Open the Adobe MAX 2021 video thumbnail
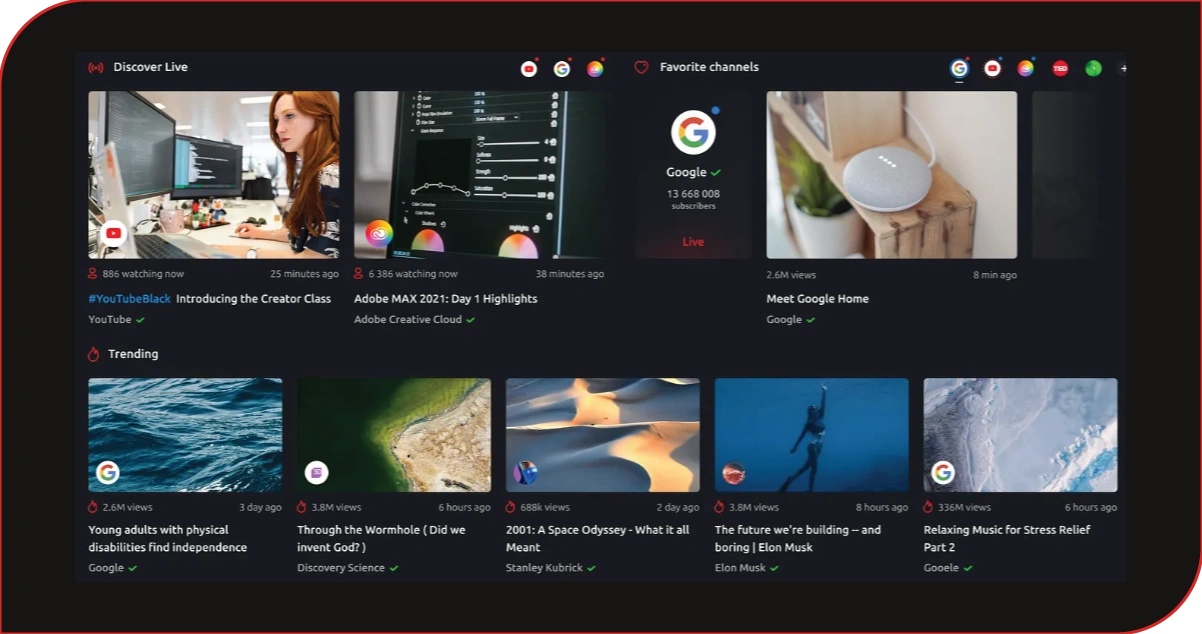1202x634 pixels. tap(479, 175)
